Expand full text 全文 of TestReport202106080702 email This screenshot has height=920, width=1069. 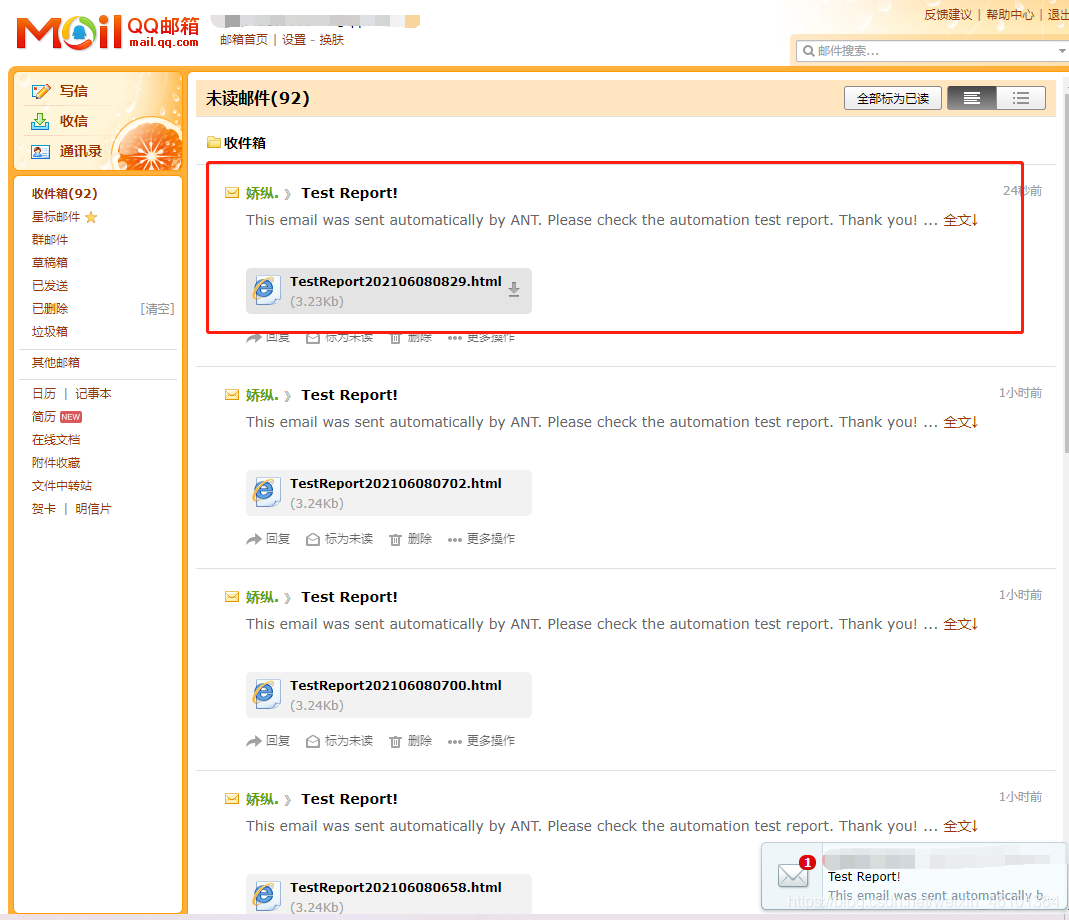(x=961, y=421)
